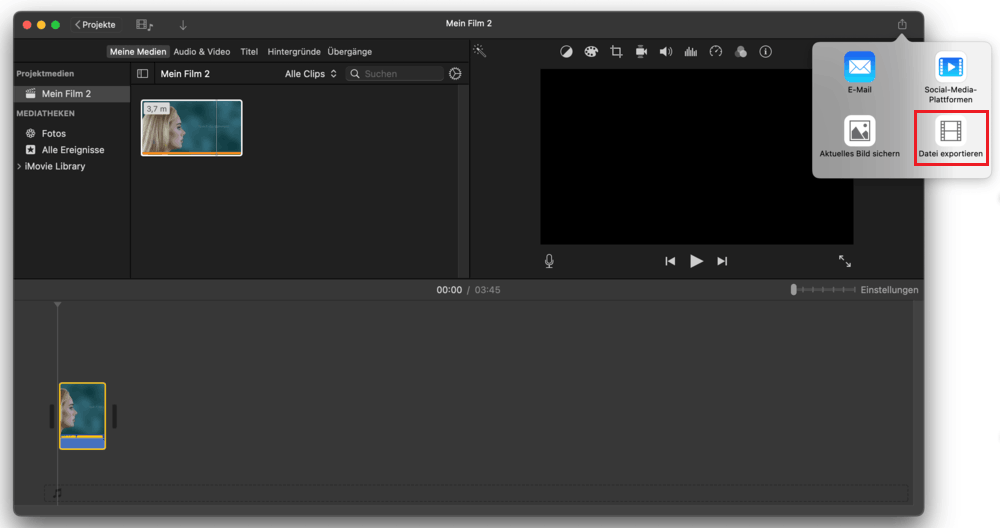Switch to the Audio & Video tab

pos(202,51)
